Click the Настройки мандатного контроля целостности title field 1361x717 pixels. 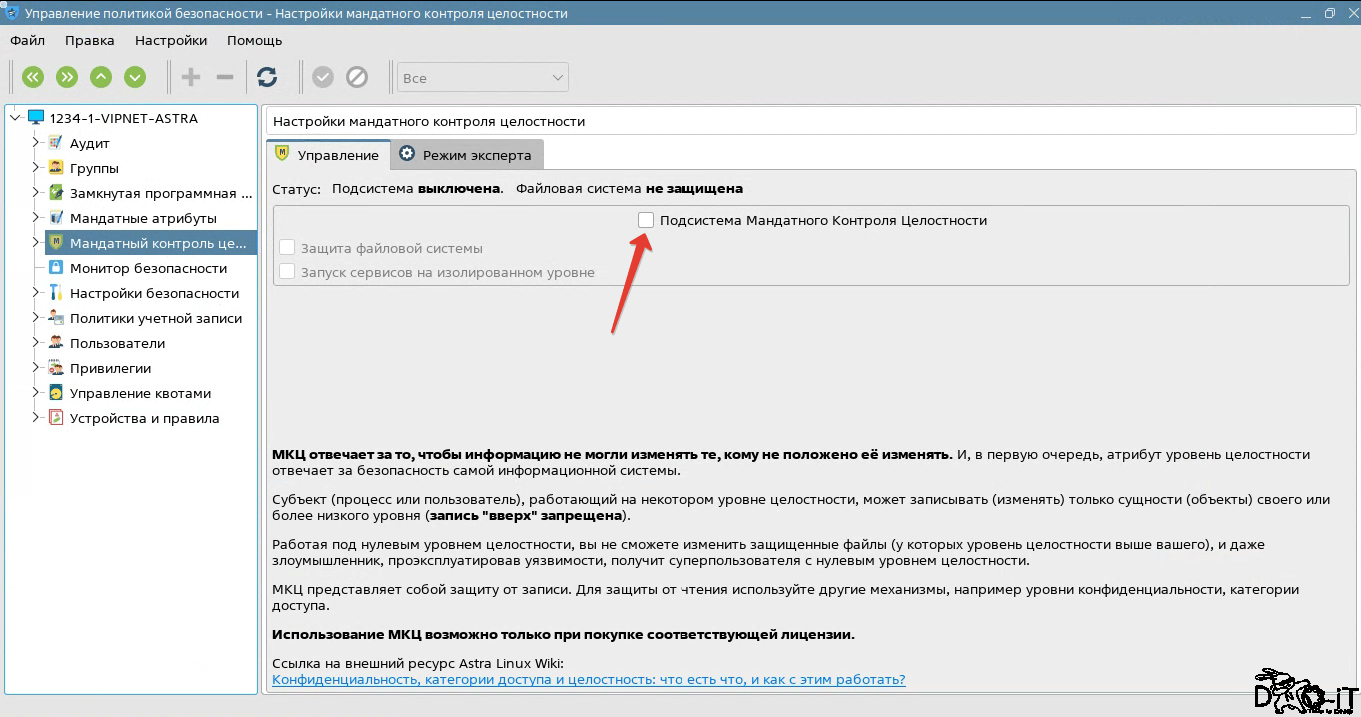[x=808, y=121]
